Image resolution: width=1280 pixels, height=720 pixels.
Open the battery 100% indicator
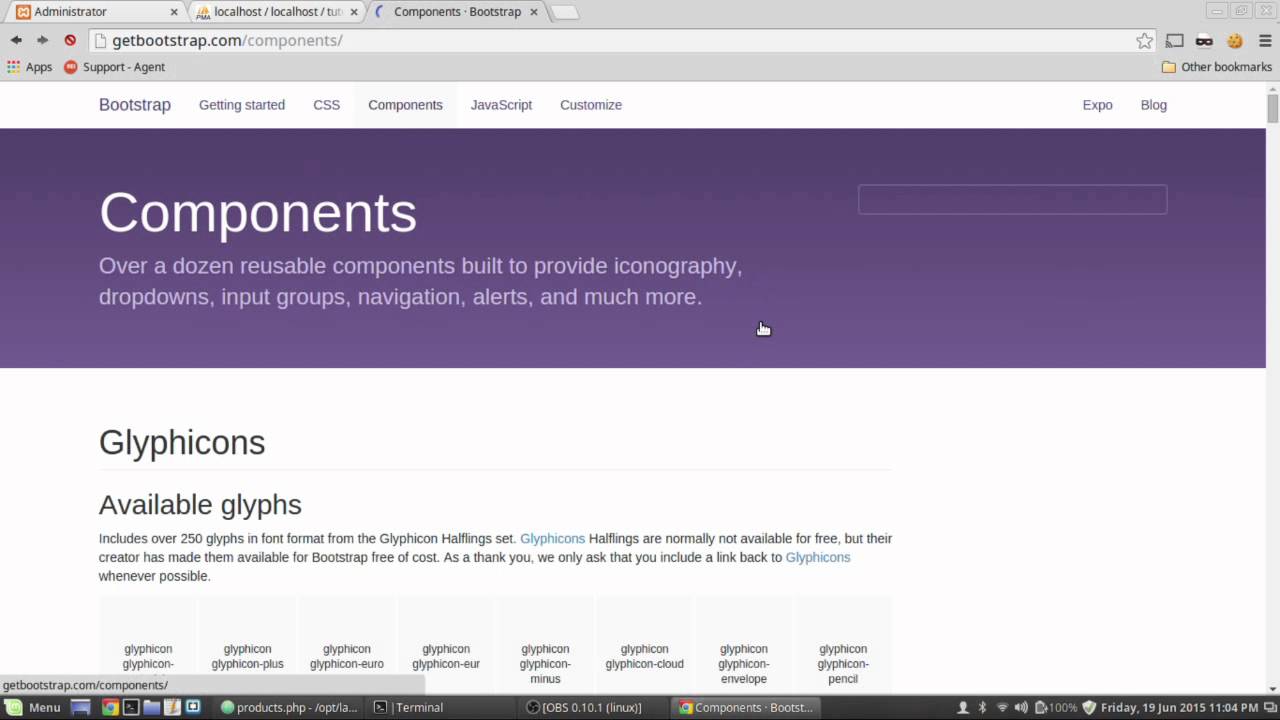click(x=1056, y=707)
